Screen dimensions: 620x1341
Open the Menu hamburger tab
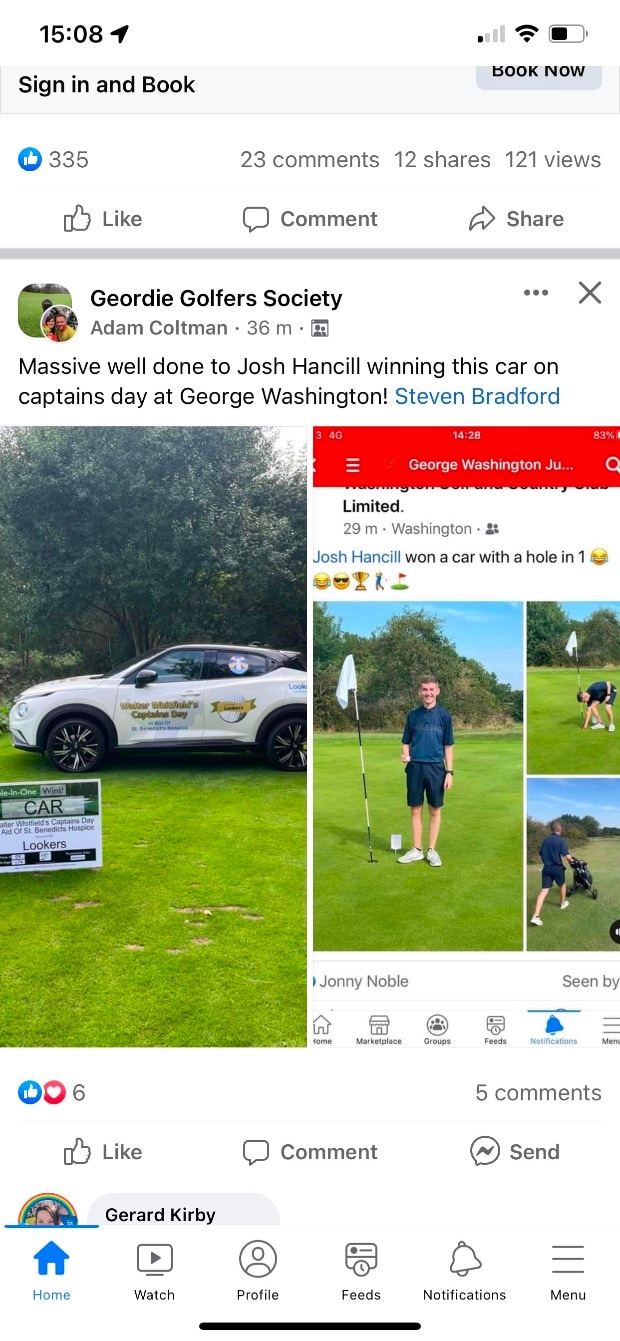[568, 1272]
